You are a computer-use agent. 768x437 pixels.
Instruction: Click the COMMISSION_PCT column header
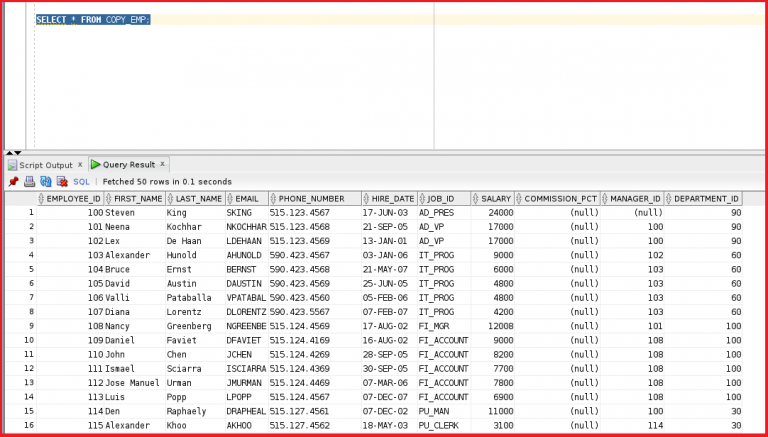(x=557, y=199)
